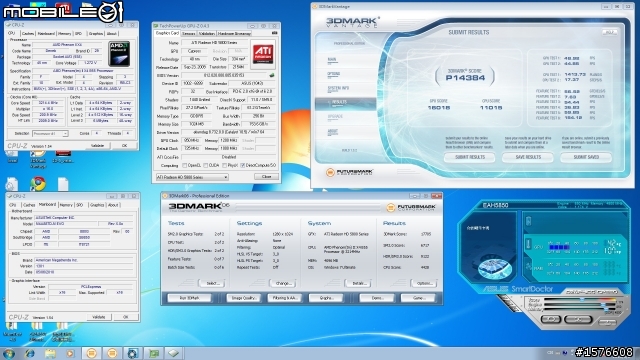Open Windows Media Player taskbar icon

(70, 353)
